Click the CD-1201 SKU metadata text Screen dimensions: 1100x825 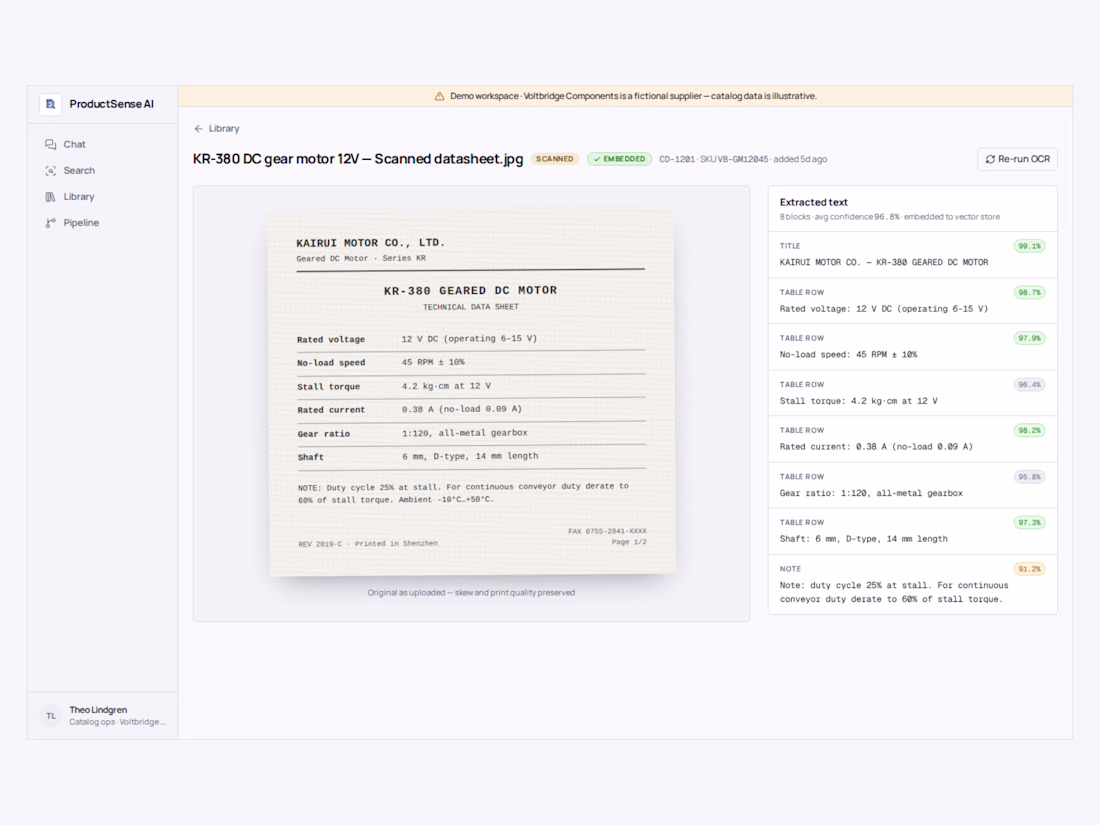(743, 159)
